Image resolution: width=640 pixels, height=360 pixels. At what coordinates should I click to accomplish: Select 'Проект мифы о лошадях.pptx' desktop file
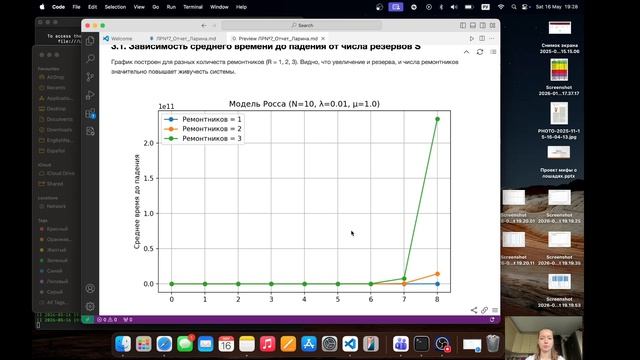pyautogui.click(x=559, y=162)
